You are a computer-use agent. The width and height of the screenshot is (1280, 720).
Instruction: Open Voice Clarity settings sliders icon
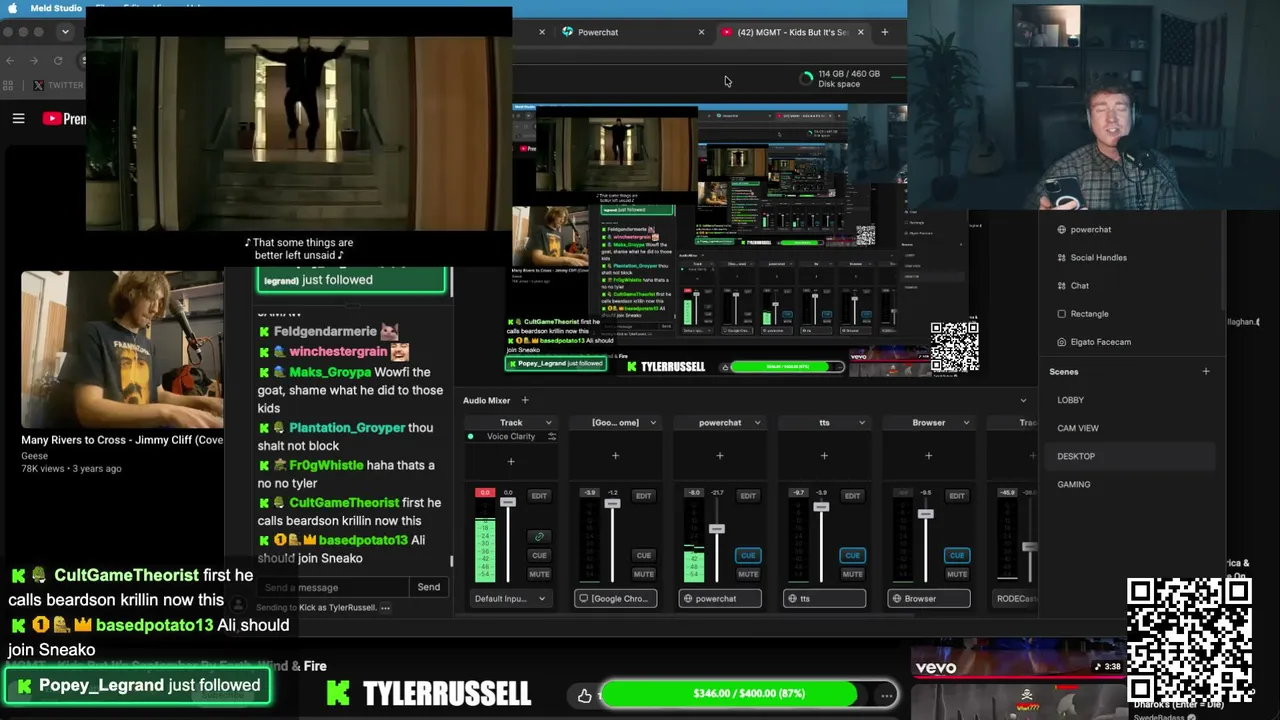pos(551,437)
